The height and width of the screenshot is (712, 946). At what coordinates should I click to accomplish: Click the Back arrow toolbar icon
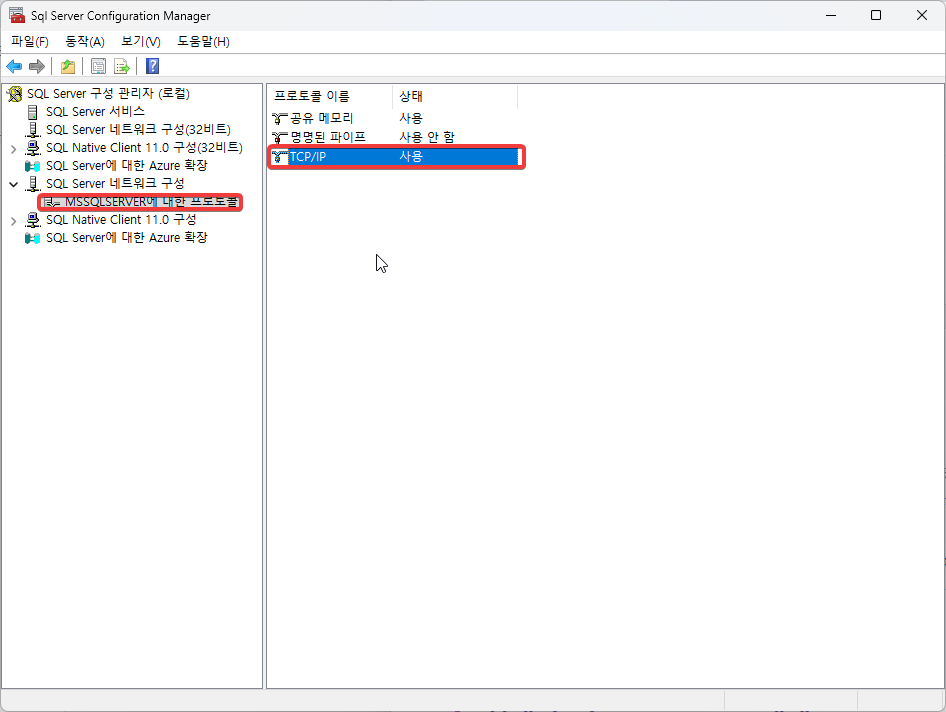(14, 66)
